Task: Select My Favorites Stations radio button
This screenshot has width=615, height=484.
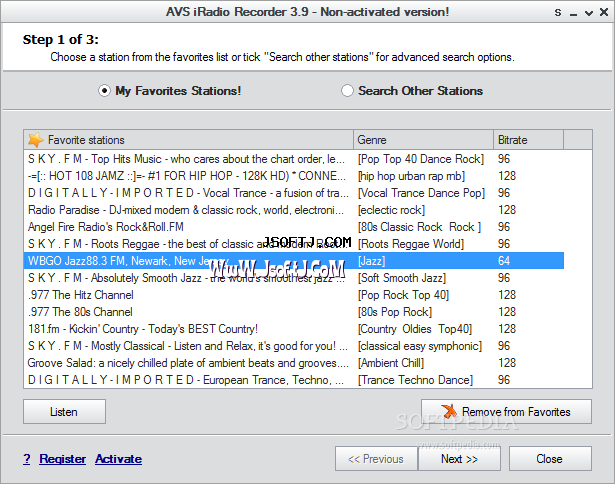Action: 104,91
